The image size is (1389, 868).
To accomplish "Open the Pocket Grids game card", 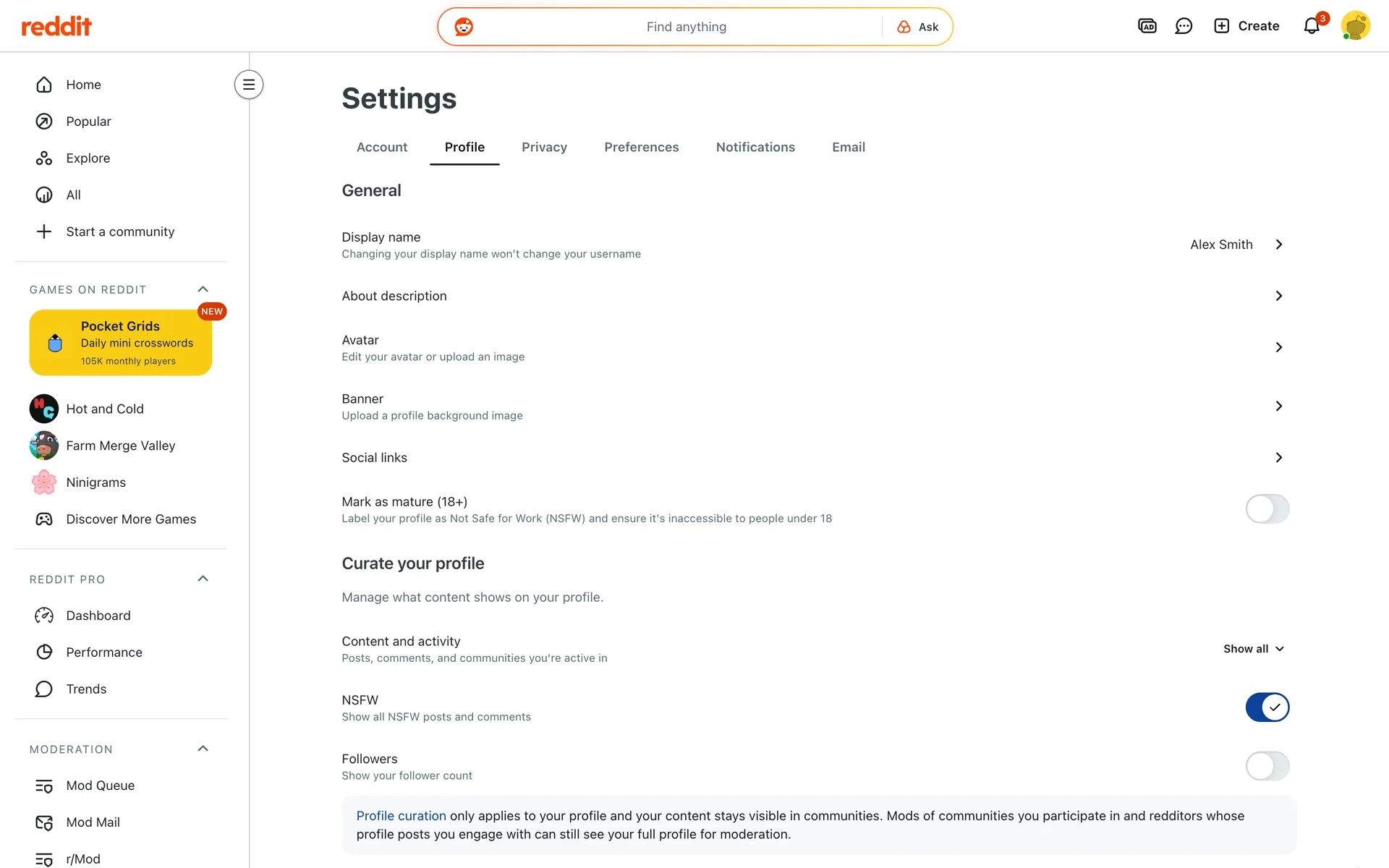I will pyautogui.click(x=121, y=343).
